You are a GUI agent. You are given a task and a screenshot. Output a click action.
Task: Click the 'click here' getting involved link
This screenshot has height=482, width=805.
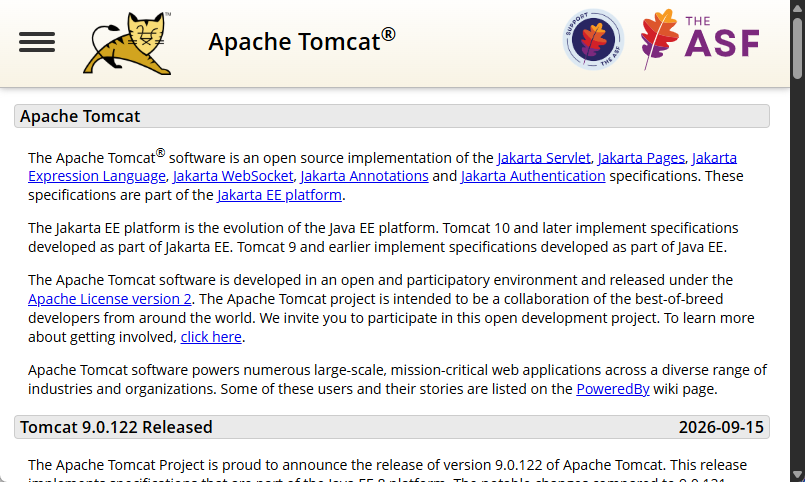(211, 337)
